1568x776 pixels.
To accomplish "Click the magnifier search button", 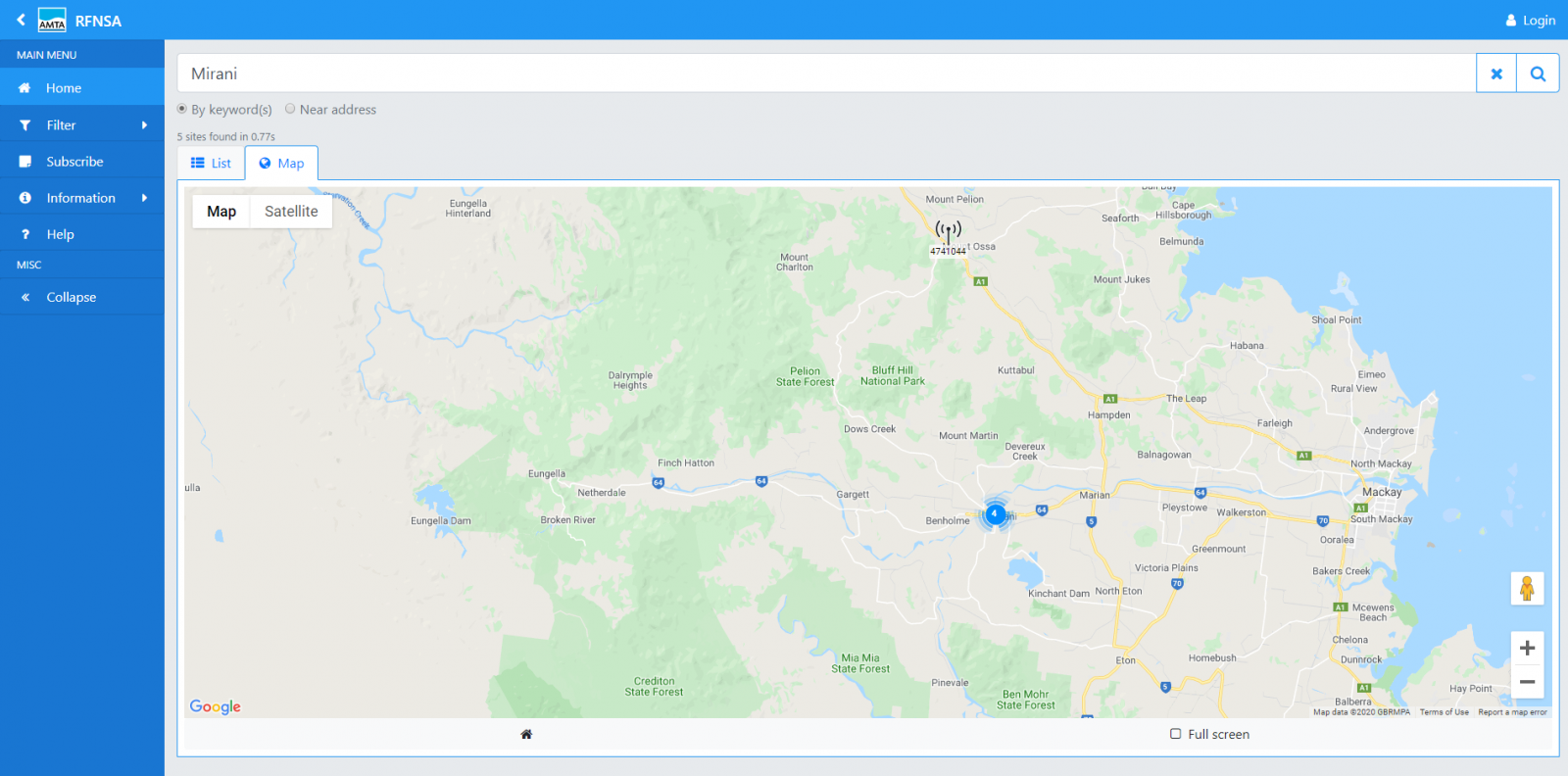I will click(1538, 73).
